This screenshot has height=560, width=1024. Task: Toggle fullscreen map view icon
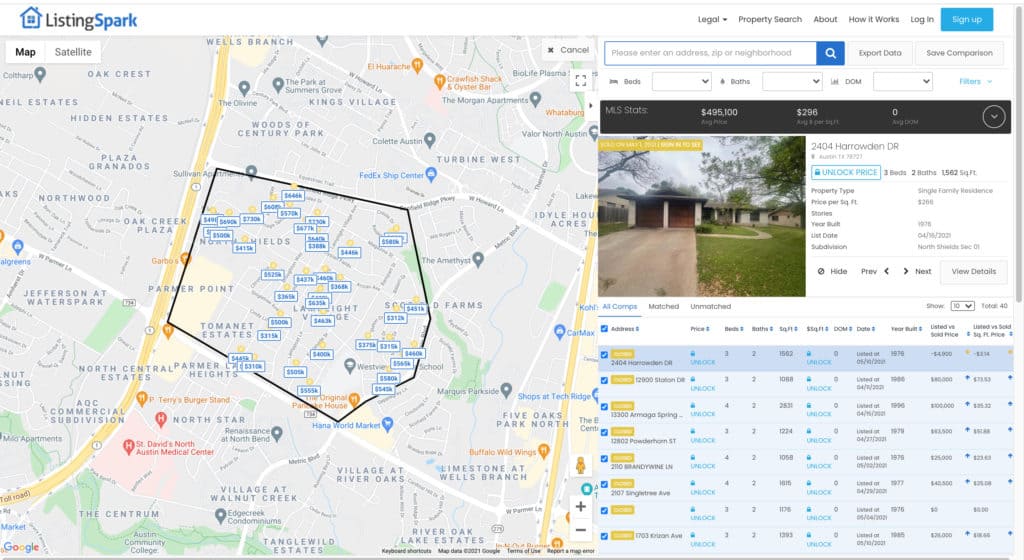580,80
